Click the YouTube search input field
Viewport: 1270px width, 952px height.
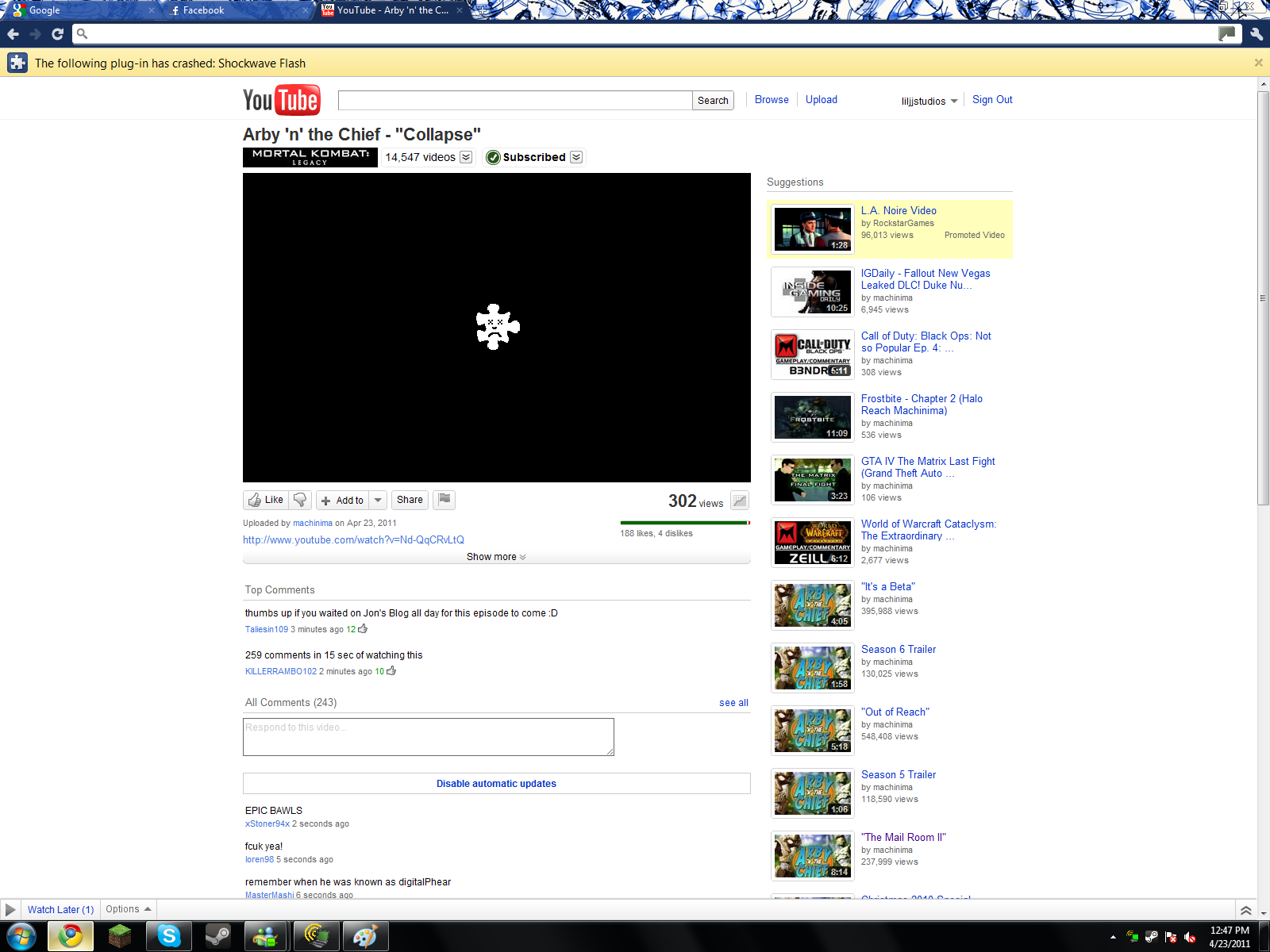[515, 100]
